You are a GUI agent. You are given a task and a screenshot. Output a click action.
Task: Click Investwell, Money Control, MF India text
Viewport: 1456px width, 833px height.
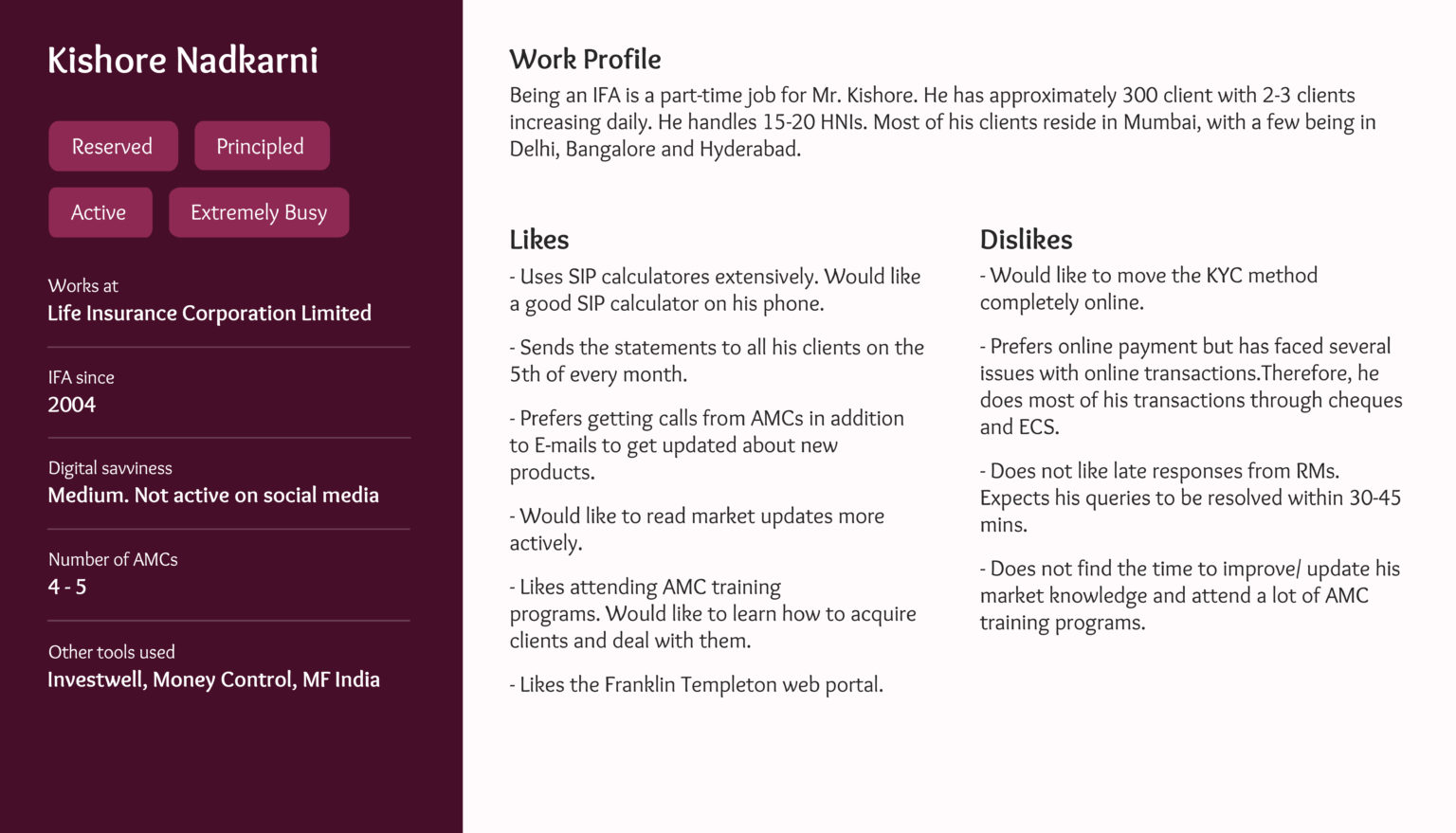[213, 679]
